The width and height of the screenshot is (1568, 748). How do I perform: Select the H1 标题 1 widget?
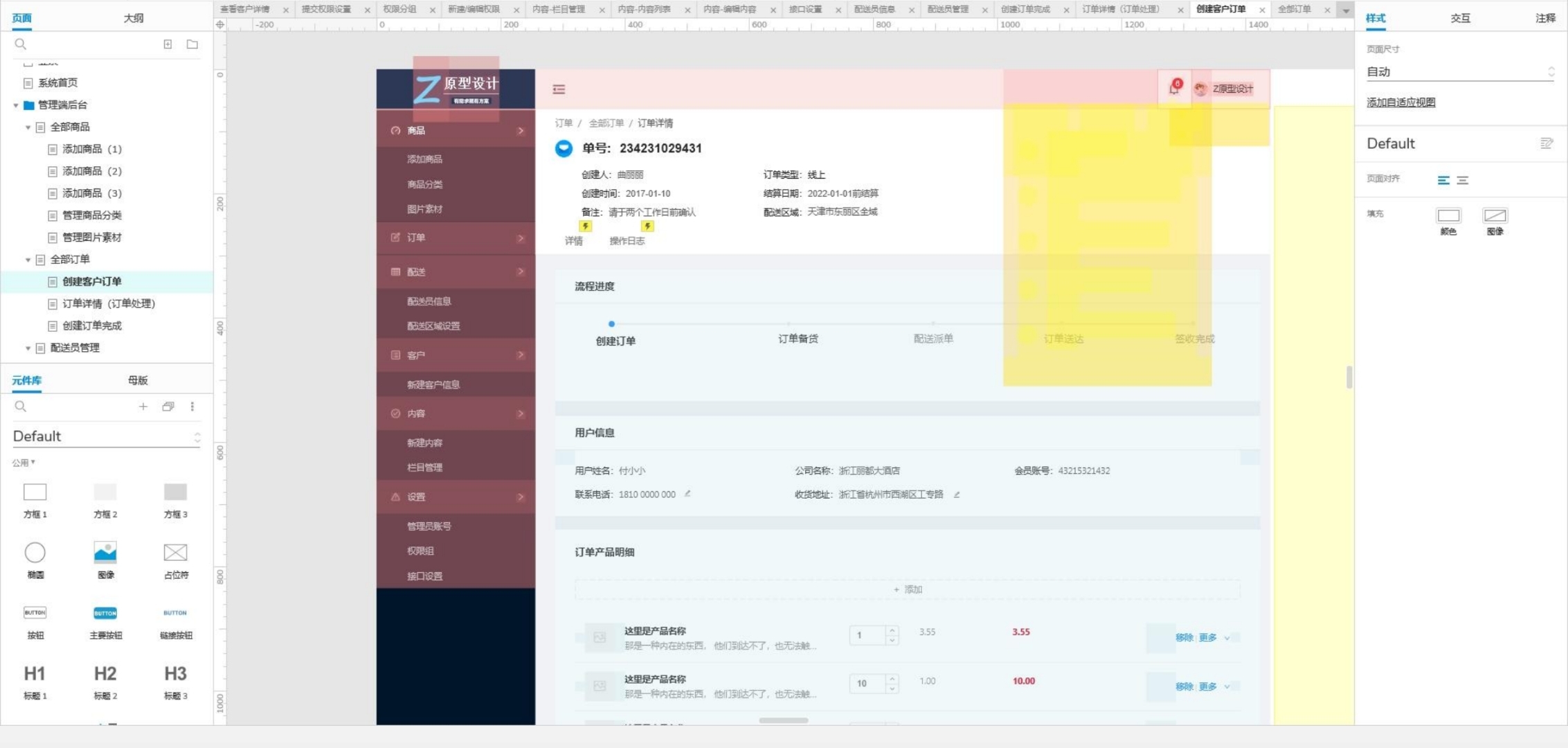(35, 682)
